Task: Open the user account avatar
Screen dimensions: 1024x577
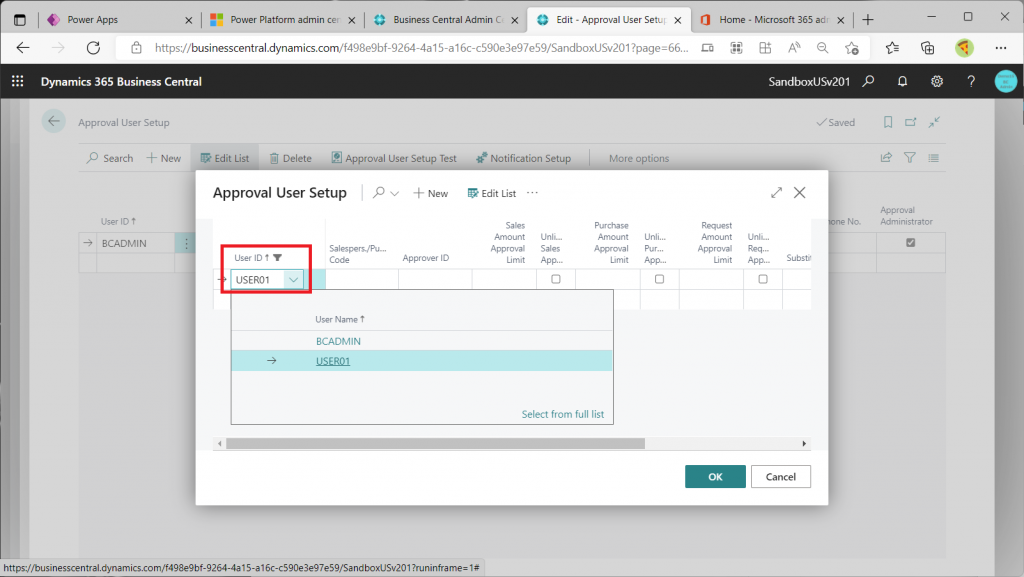Action: (1006, 81)
